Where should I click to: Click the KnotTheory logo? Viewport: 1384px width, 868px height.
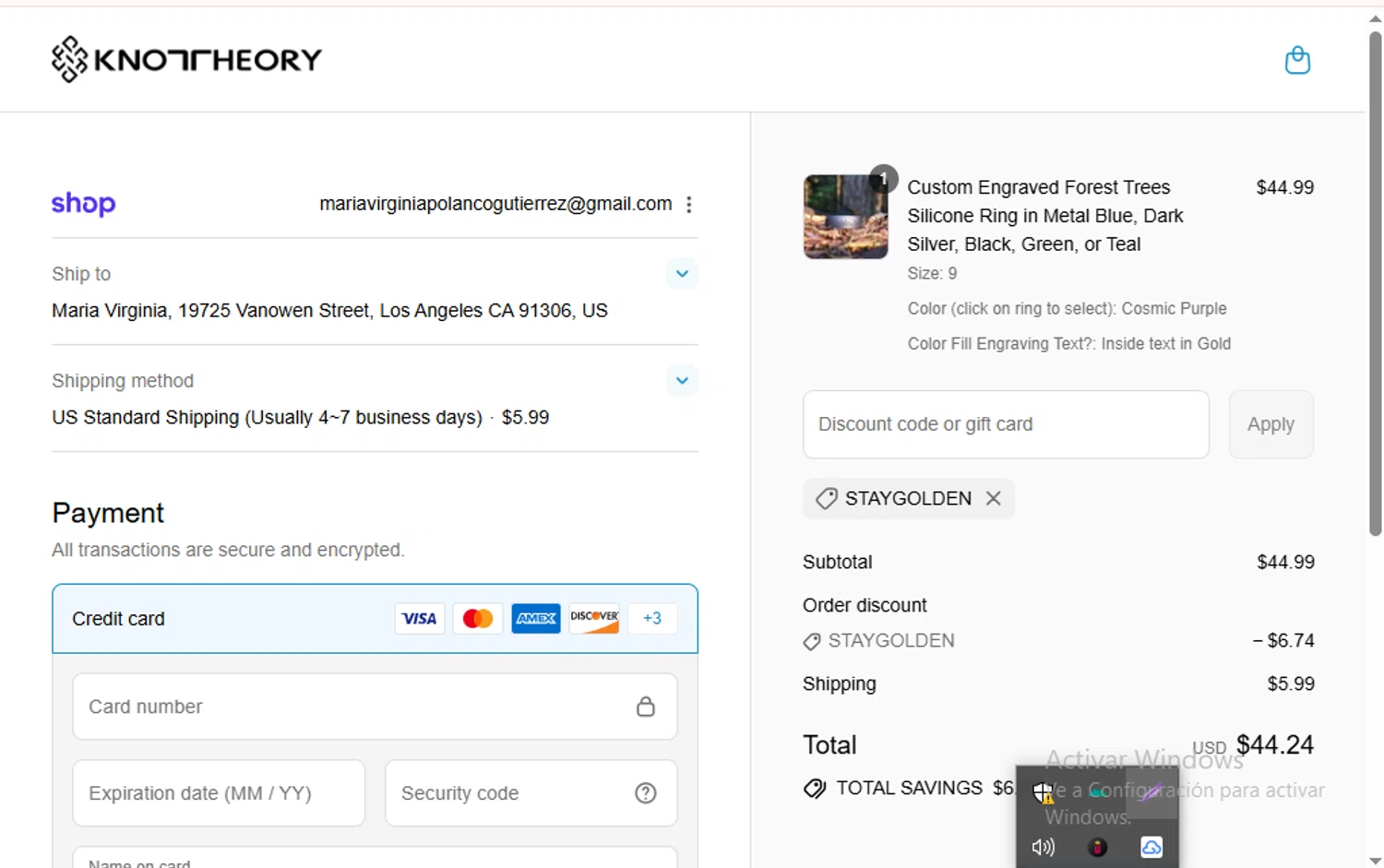coord(186,60)
